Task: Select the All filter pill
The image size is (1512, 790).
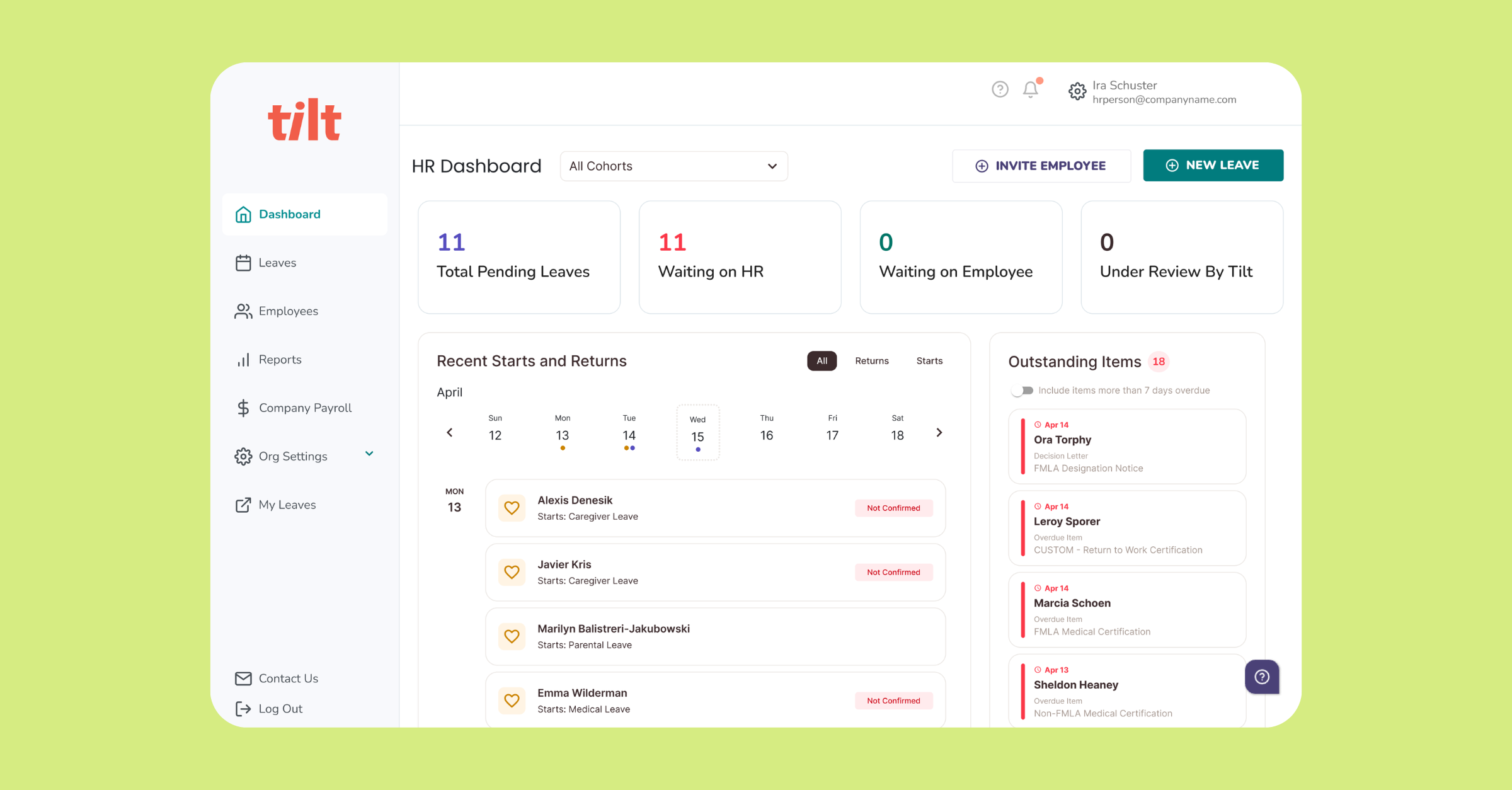Action: point(822,361)
